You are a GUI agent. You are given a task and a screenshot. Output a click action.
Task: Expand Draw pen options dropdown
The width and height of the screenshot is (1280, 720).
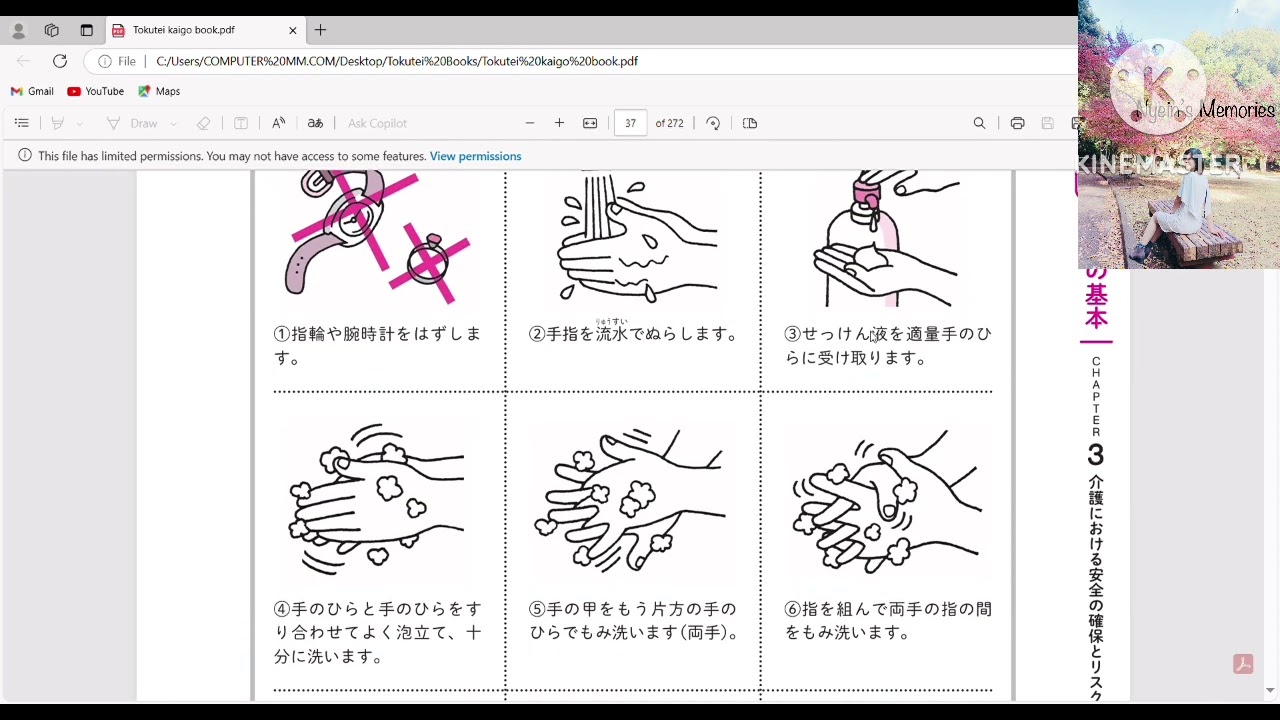174,123
